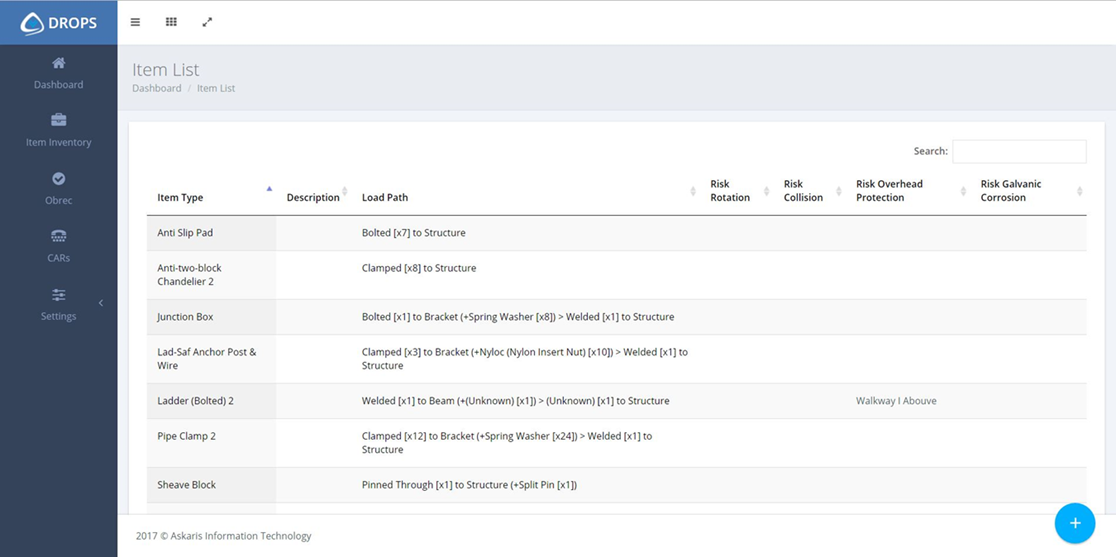
Task: Sort by Risk Overhead Protection column
Action: click(889, 191)
